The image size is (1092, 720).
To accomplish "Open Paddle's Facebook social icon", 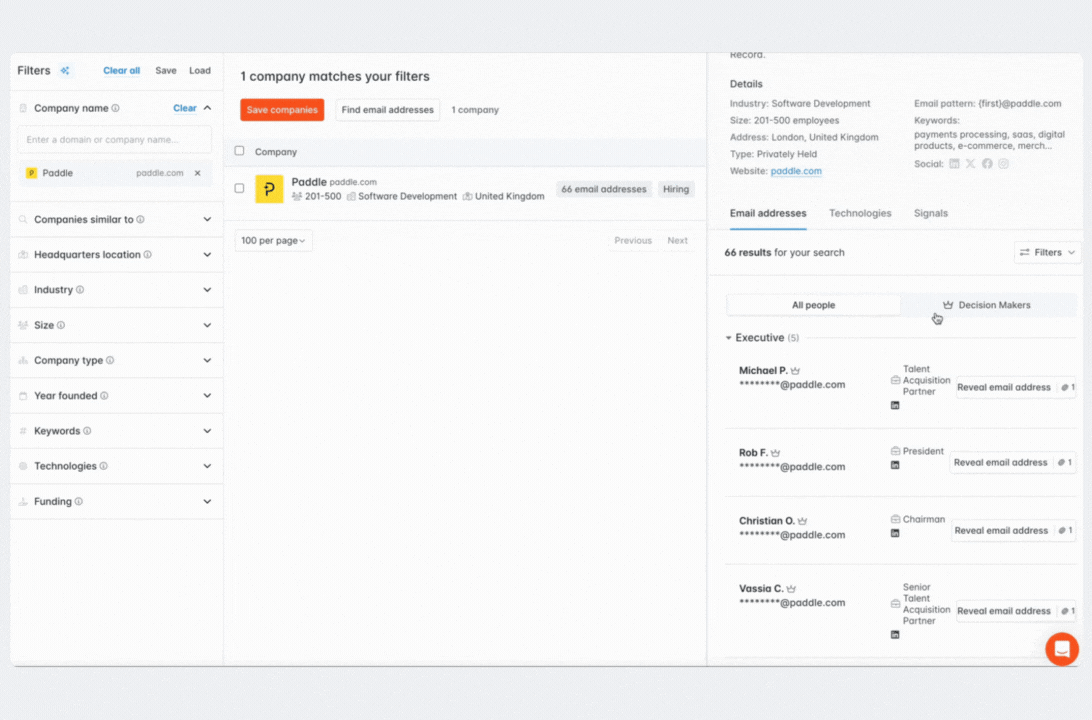I will click(987, 164).
